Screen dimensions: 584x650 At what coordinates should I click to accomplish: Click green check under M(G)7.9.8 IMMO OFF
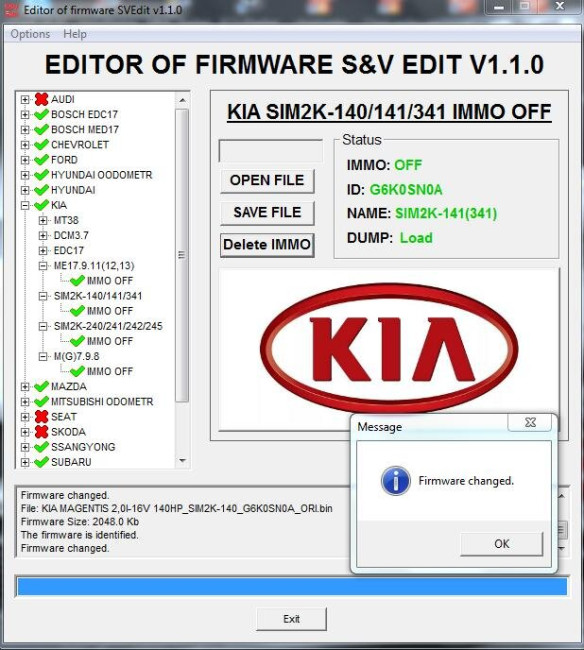tap(78, 371)
